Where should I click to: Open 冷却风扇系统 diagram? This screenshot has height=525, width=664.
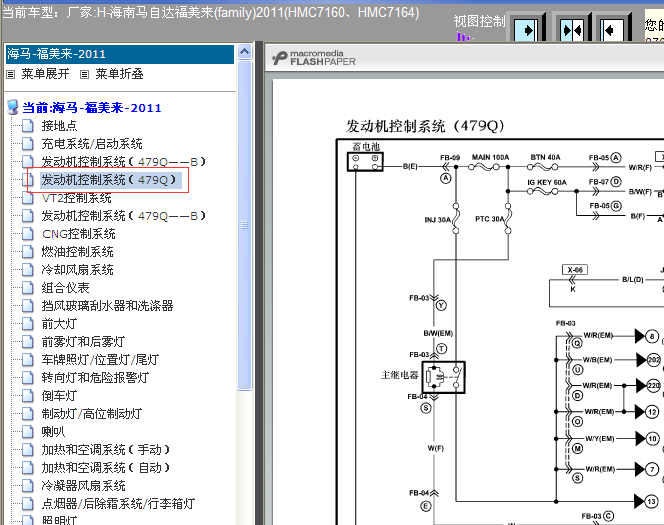pyautogui.click(x=77, y=270)
